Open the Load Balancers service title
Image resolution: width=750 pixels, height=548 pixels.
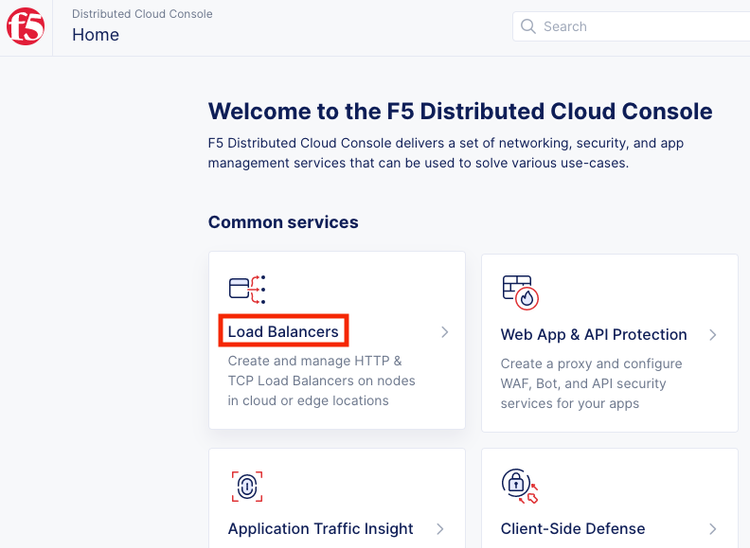[283, 332]
